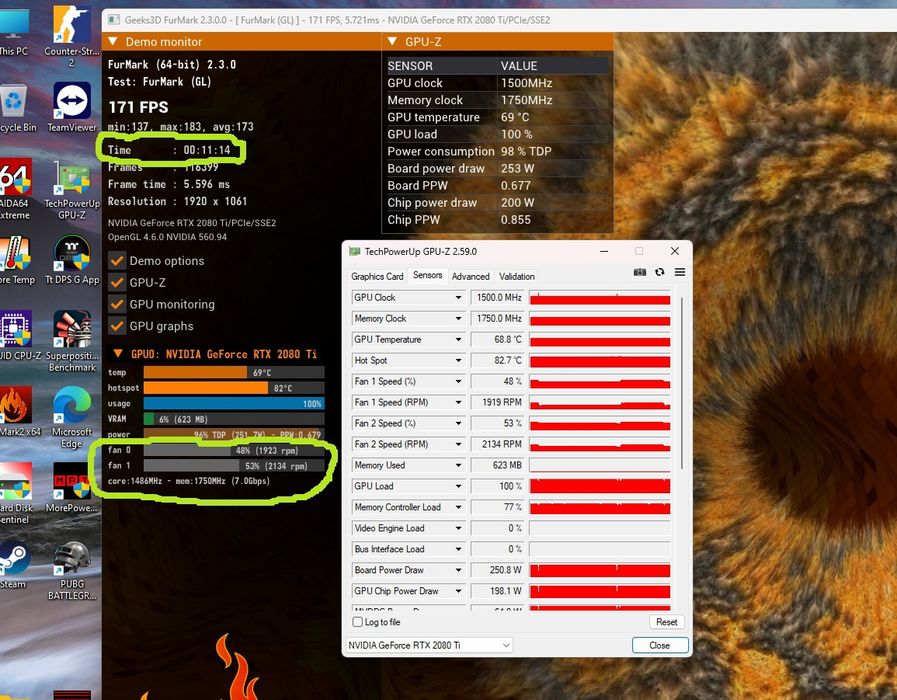The width and height of the screenshot is (897, 700).
Task: Open Core Temp desktop shortcut
Action: [x=17, y=260]
